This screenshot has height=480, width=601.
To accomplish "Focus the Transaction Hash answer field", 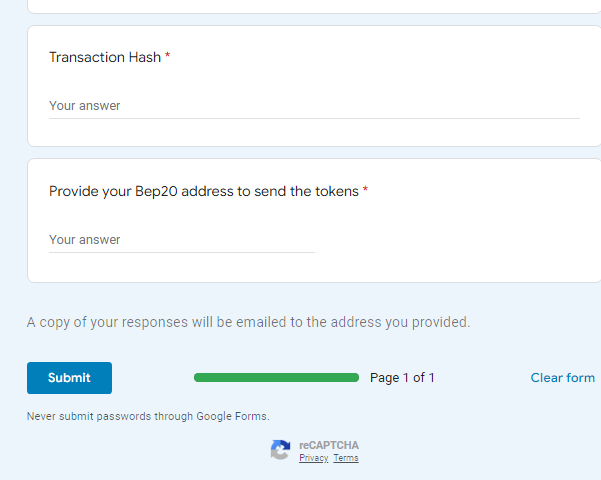I will [314, 106].
